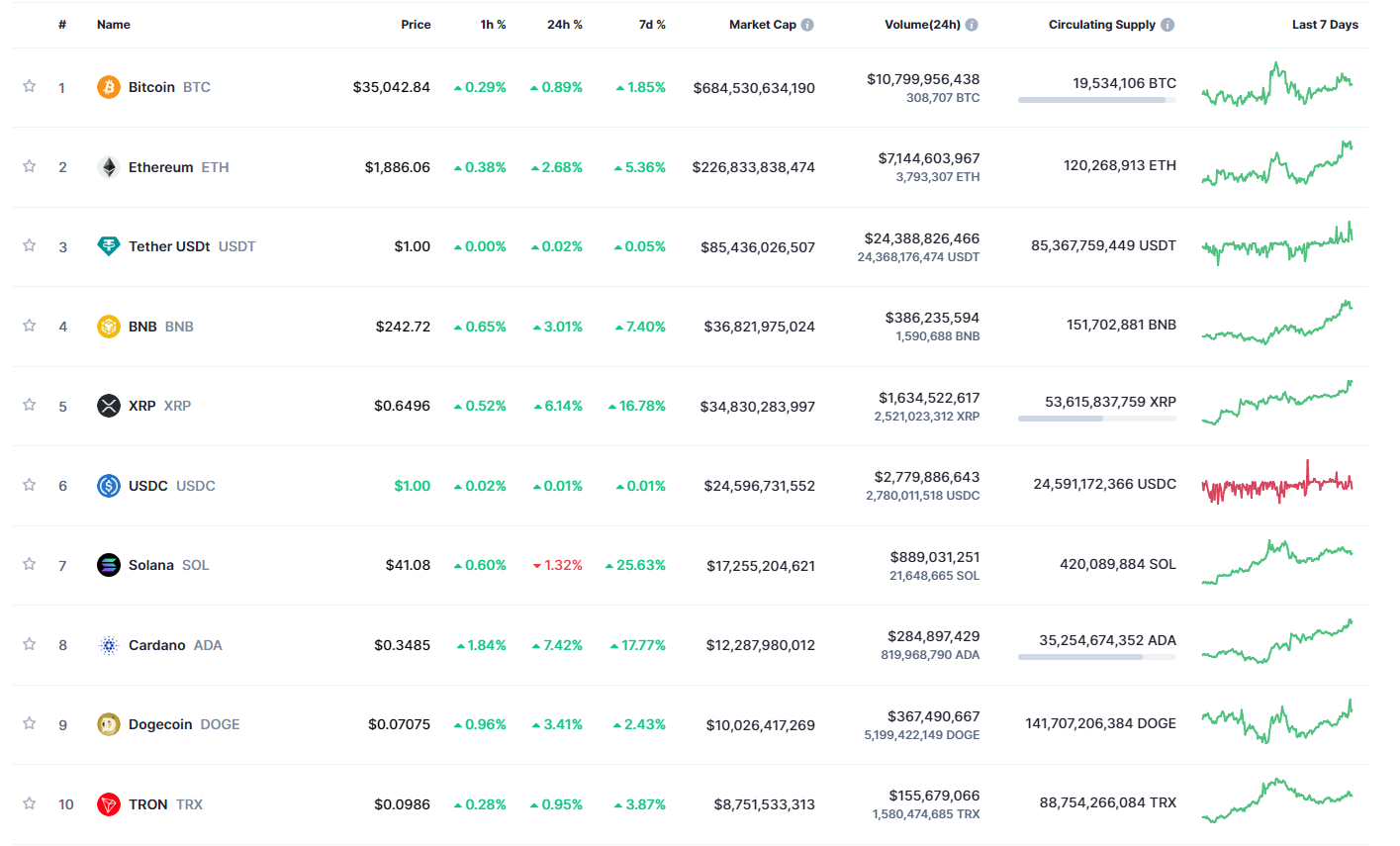Screen dimensions: 1400x846
Task: Click supply value 141,707,206,384 DOGE
Action: point(1101,723)
